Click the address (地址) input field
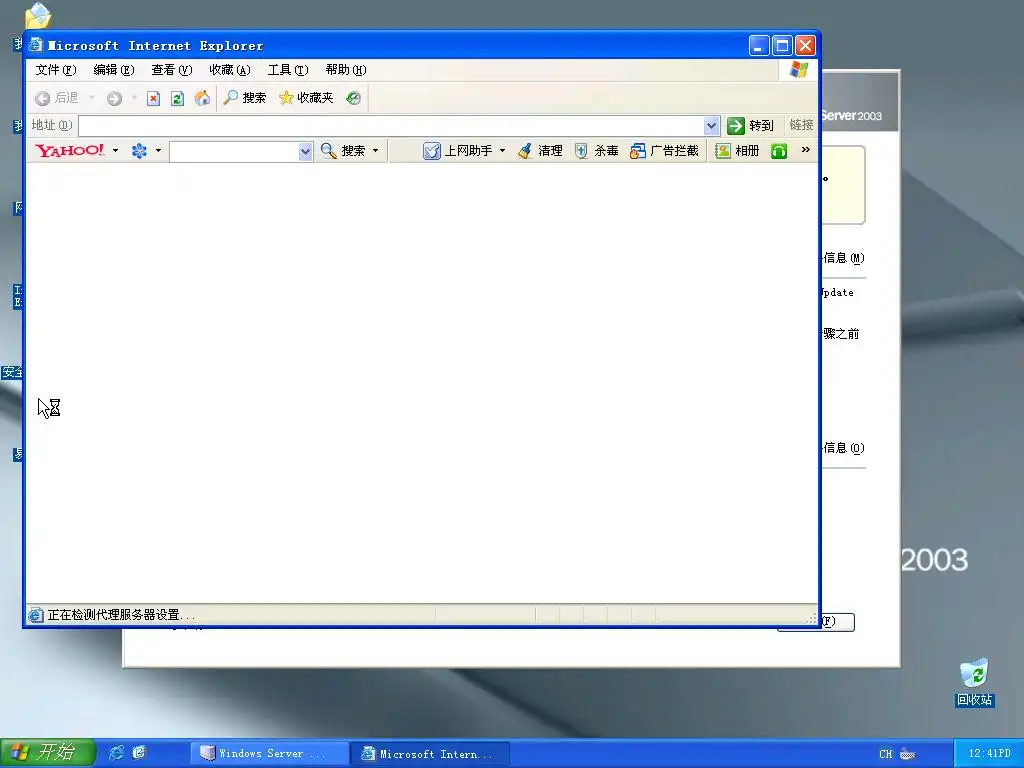The image size is (1024, 768). click(391, 125)
